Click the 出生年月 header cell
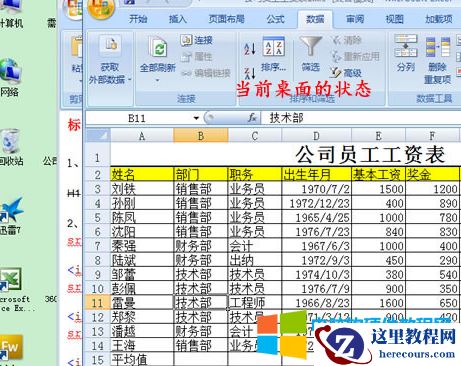This screenshot has height=366, width=461. (x=316, y=174)
